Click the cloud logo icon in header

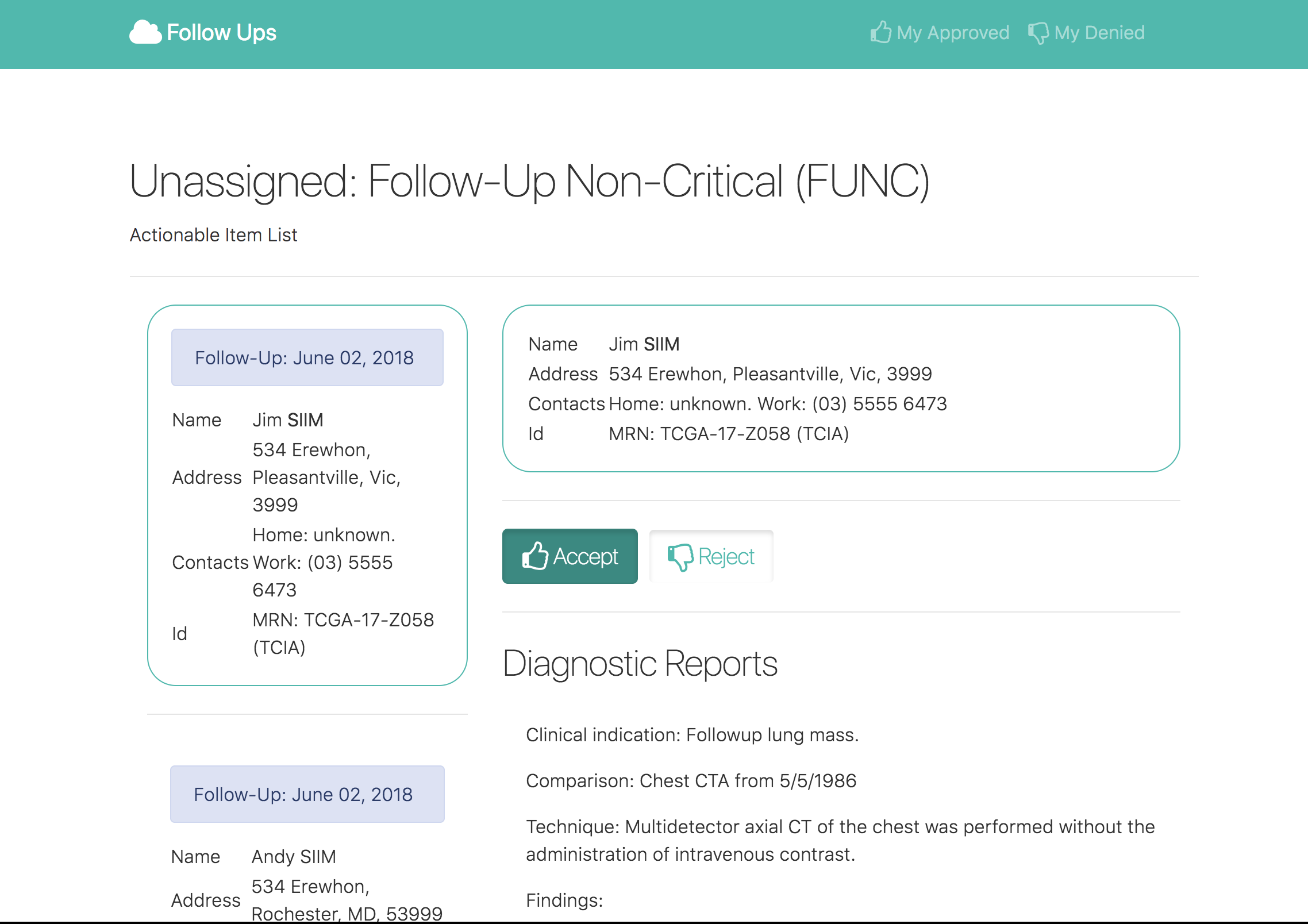(x=145, y=33)
